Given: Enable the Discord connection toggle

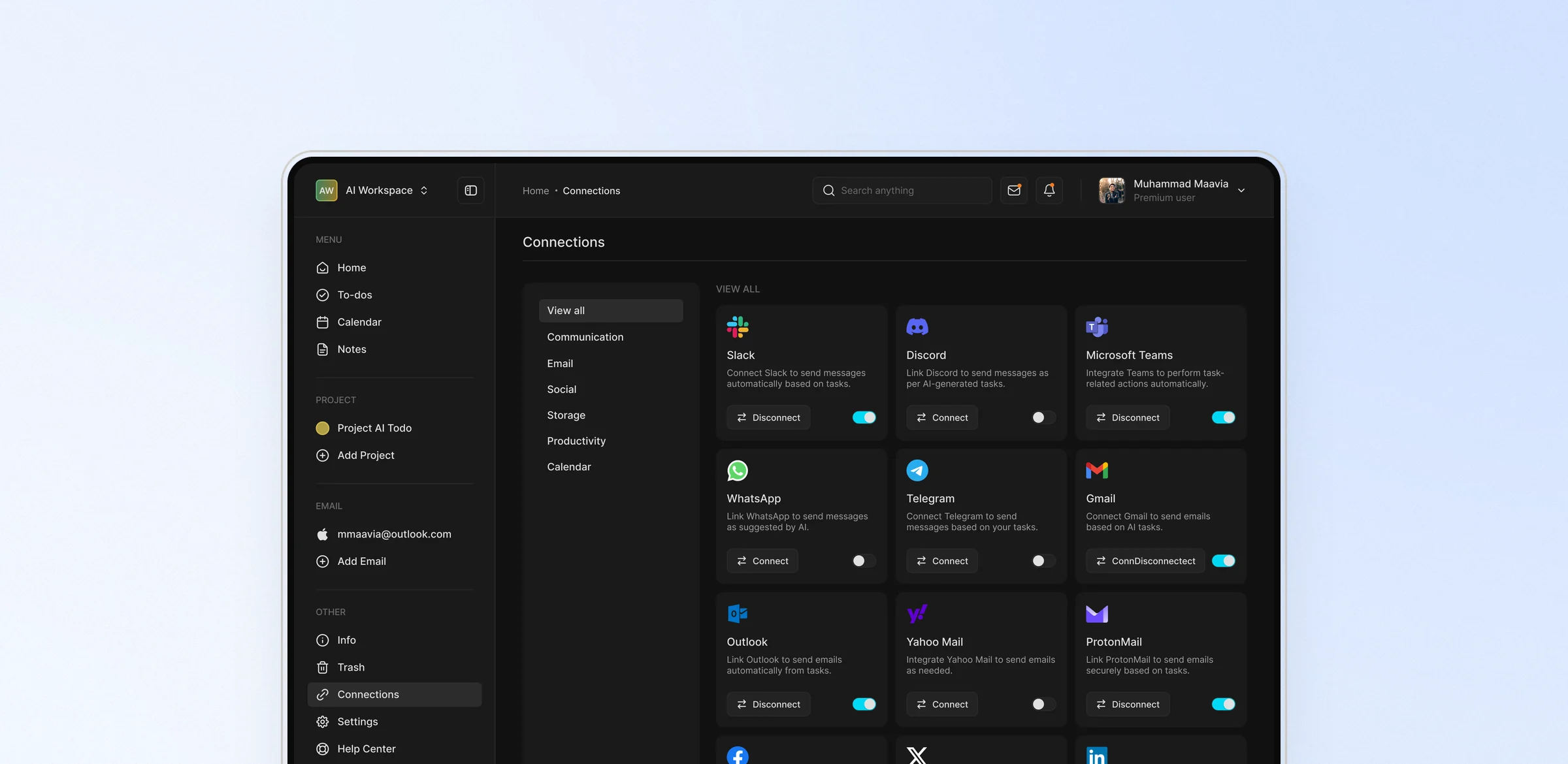Looking at the screenshot, I should pyautogui.click(x=1044, y=417).
